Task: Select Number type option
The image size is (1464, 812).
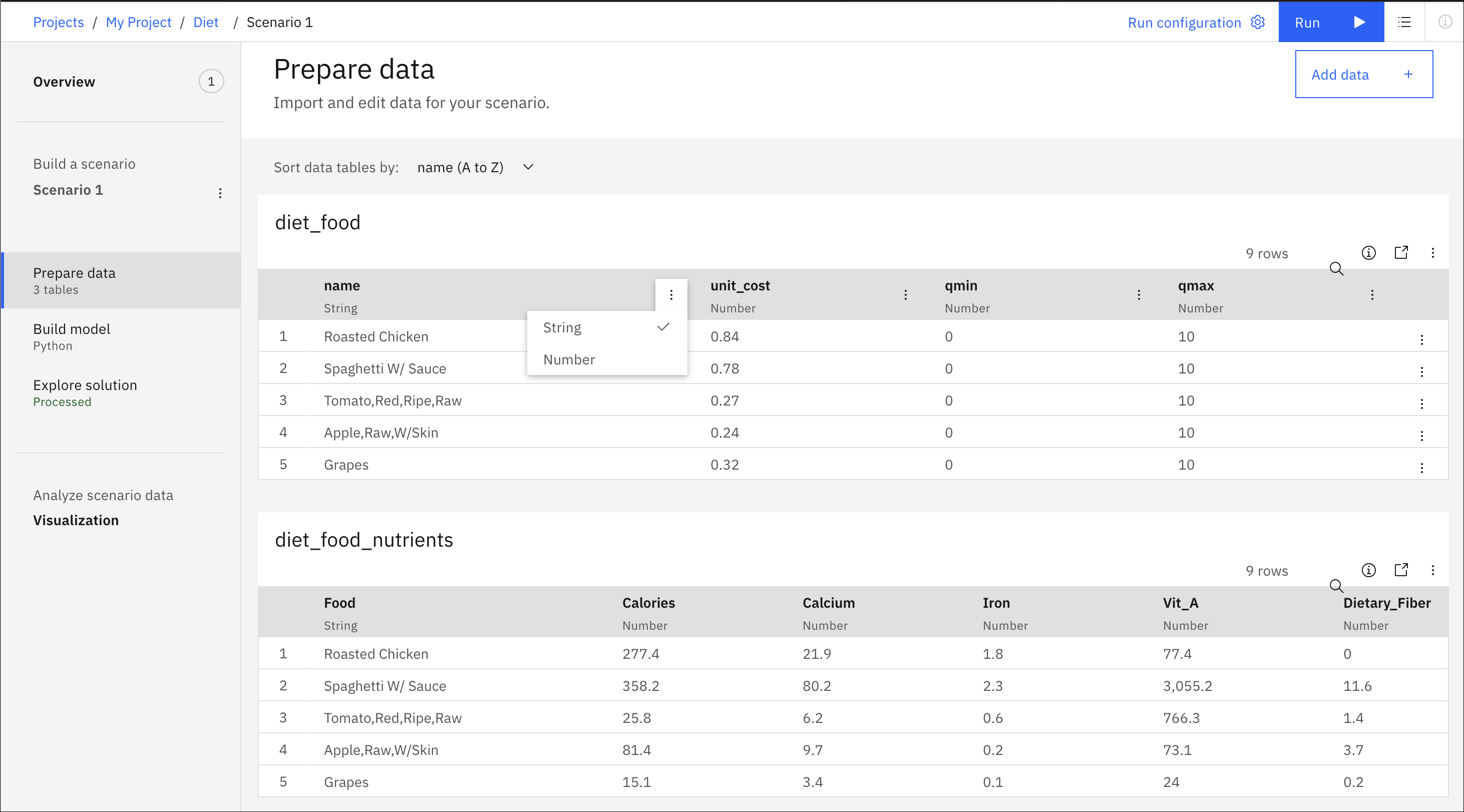Action: pyautogui.click(x=607, y=359)
